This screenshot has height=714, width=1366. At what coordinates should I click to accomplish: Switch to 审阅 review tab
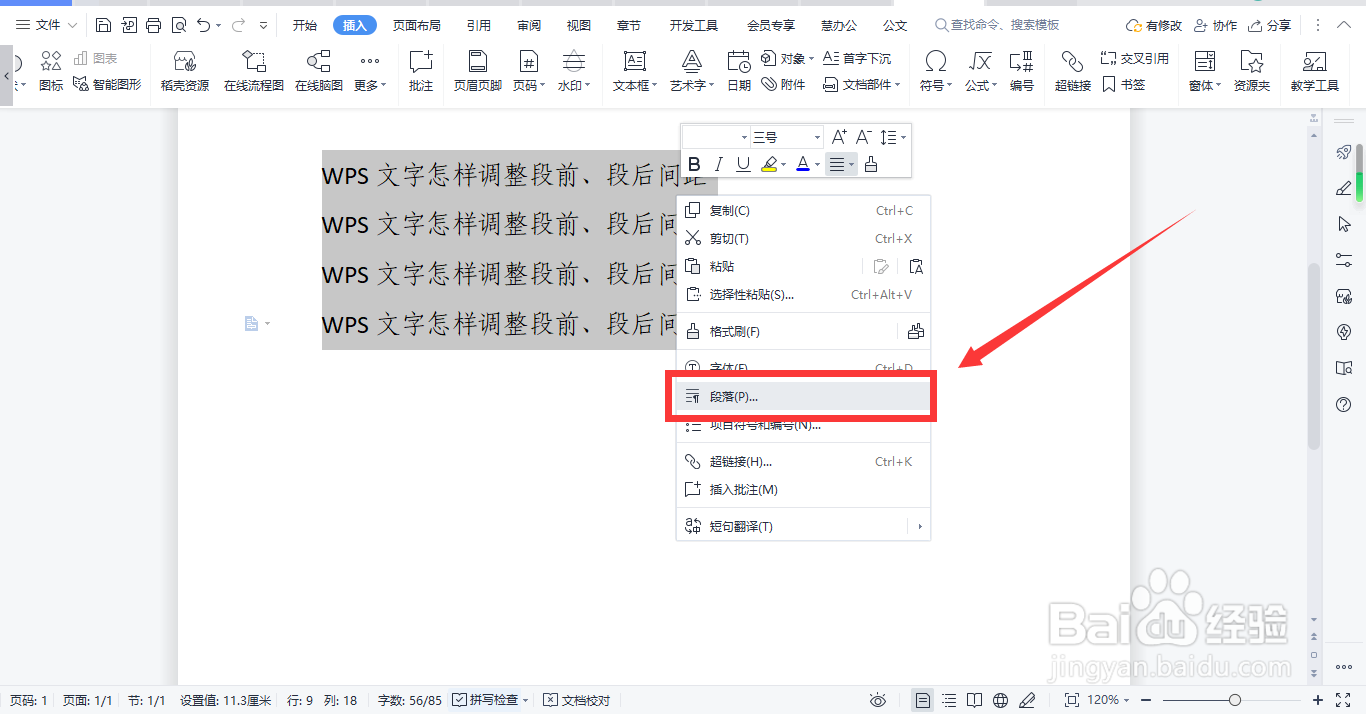530,25
